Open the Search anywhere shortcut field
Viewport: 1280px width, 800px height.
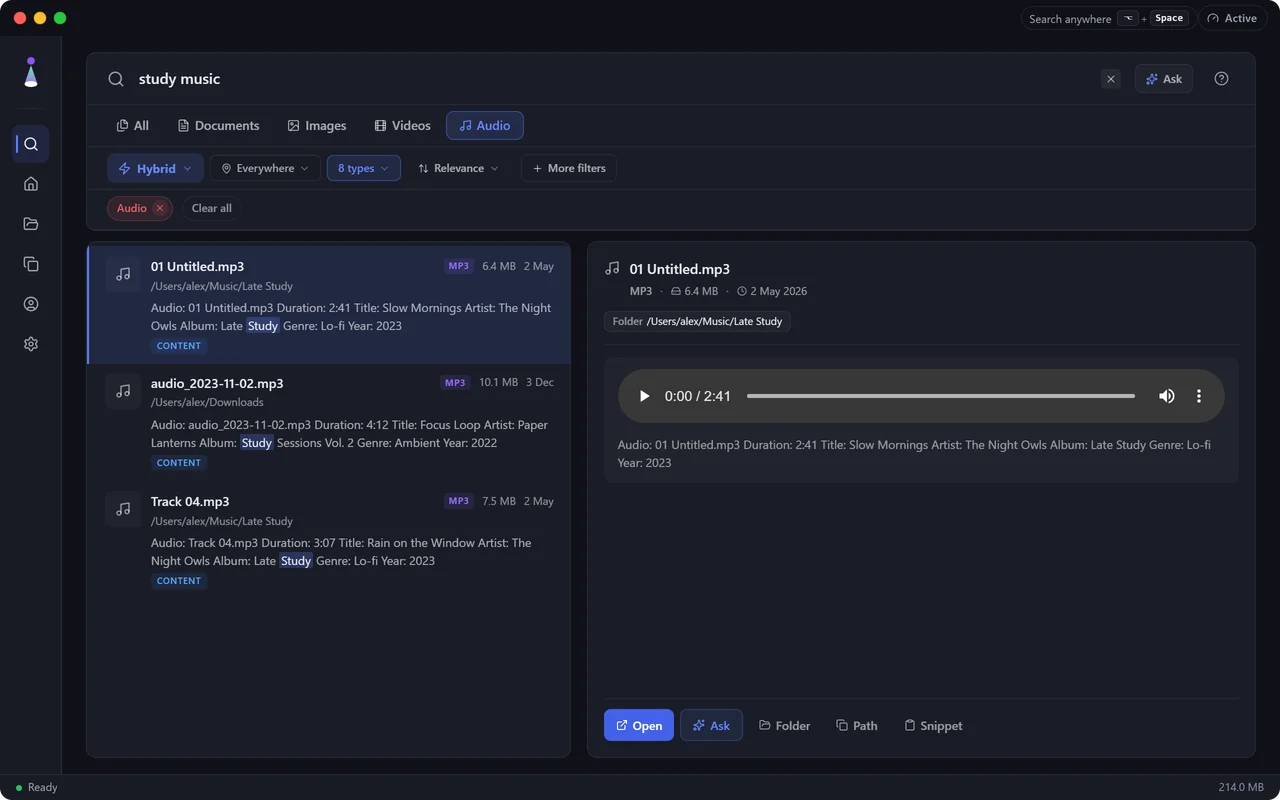click(1107, 18)
